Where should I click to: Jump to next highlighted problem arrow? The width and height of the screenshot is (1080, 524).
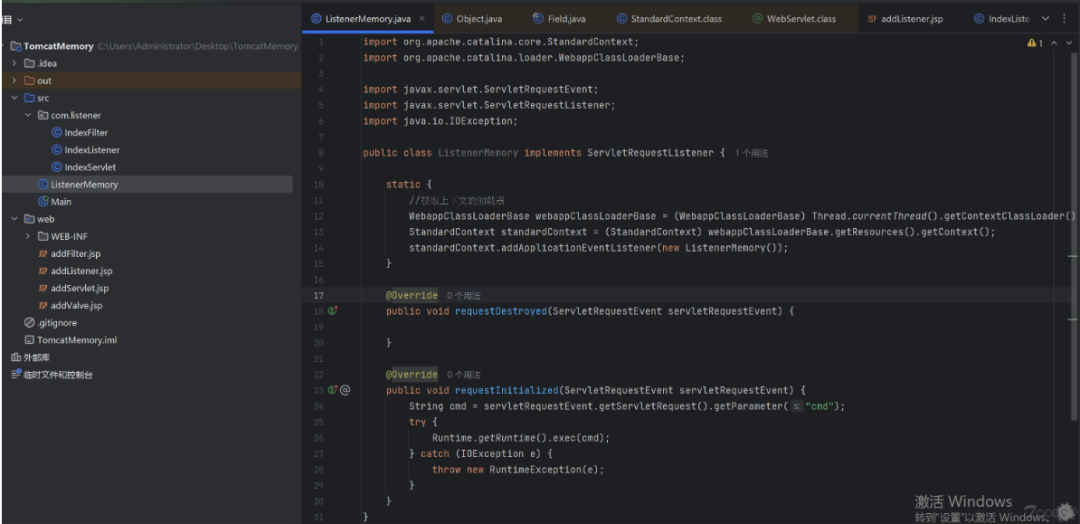point(1068,43)
